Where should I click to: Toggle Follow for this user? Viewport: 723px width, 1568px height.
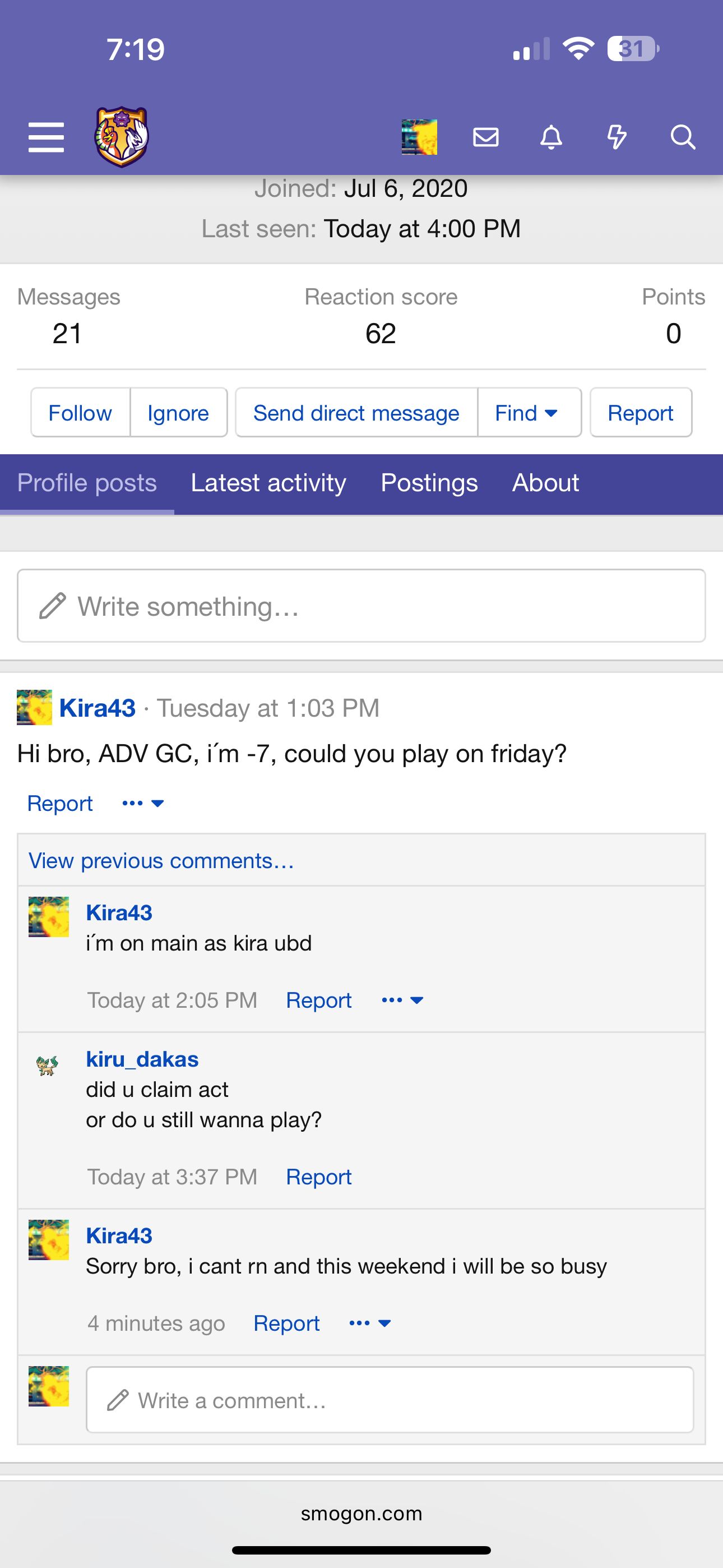[80, 413]
